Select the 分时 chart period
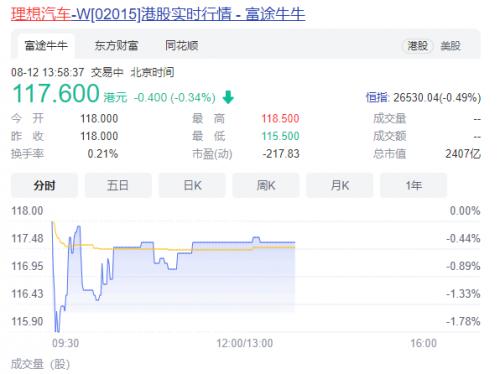Screen dimensions: 500x374 click(x=44, y=185)
